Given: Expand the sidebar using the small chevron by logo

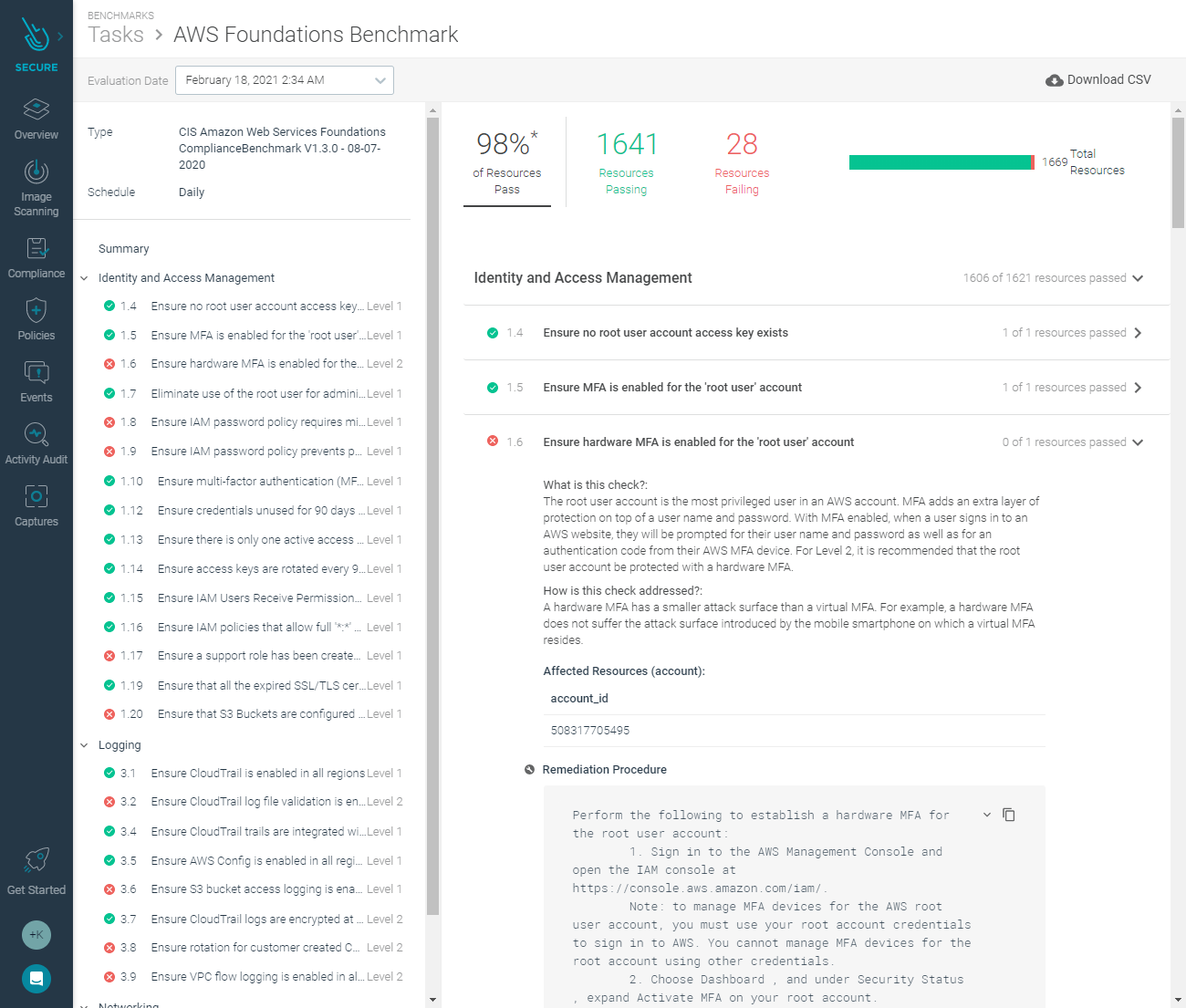Looking at the screenshot, I should (x=60, y=36).
